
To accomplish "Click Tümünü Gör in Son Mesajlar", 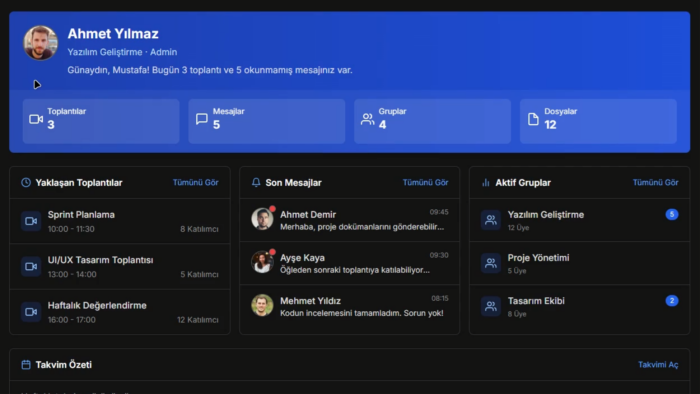I will (x=425, y=182).
